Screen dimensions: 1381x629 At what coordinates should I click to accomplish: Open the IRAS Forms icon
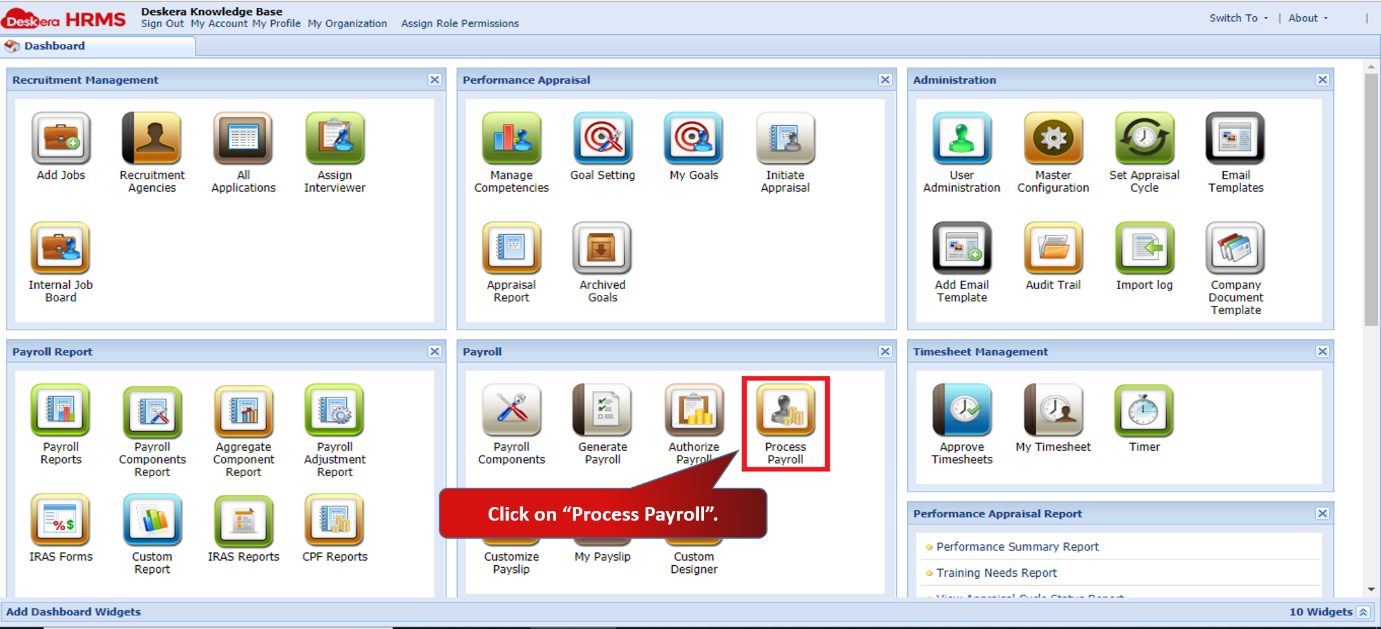tap(61, 520)
